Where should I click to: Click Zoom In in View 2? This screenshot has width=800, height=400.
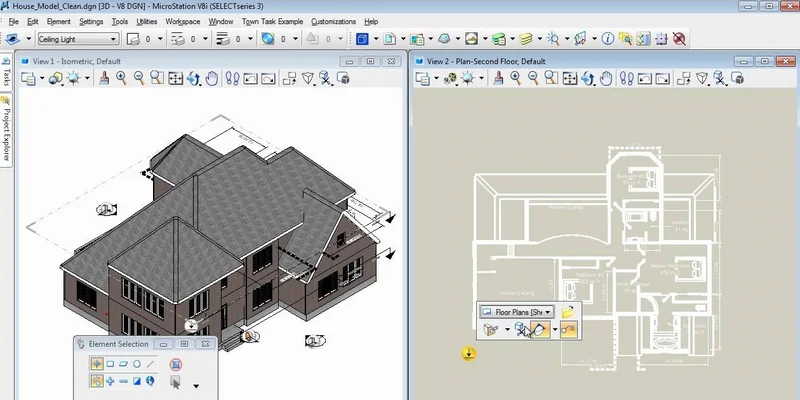tap(516, 79)
